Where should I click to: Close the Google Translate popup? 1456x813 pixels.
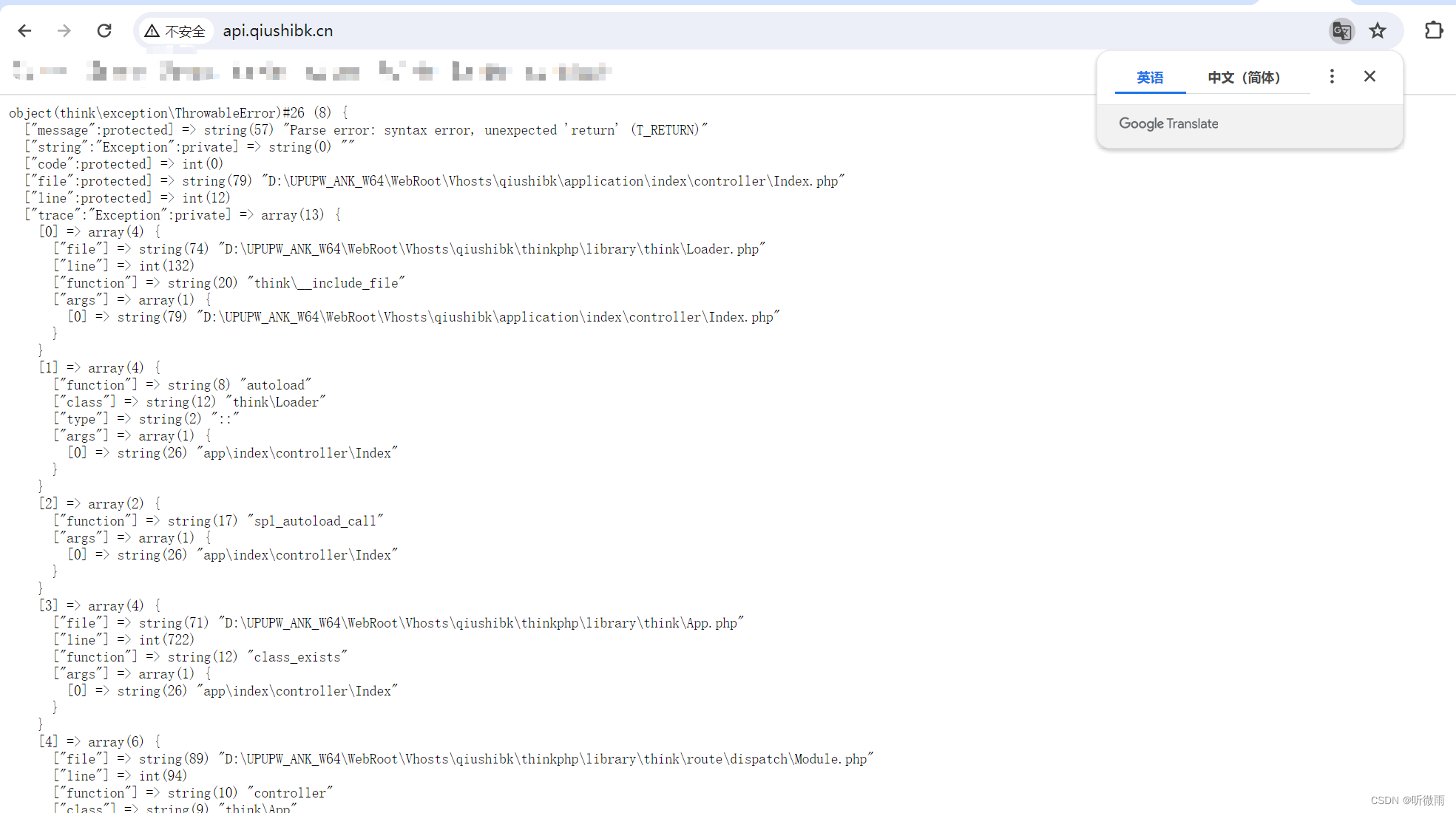point(1369,77)
